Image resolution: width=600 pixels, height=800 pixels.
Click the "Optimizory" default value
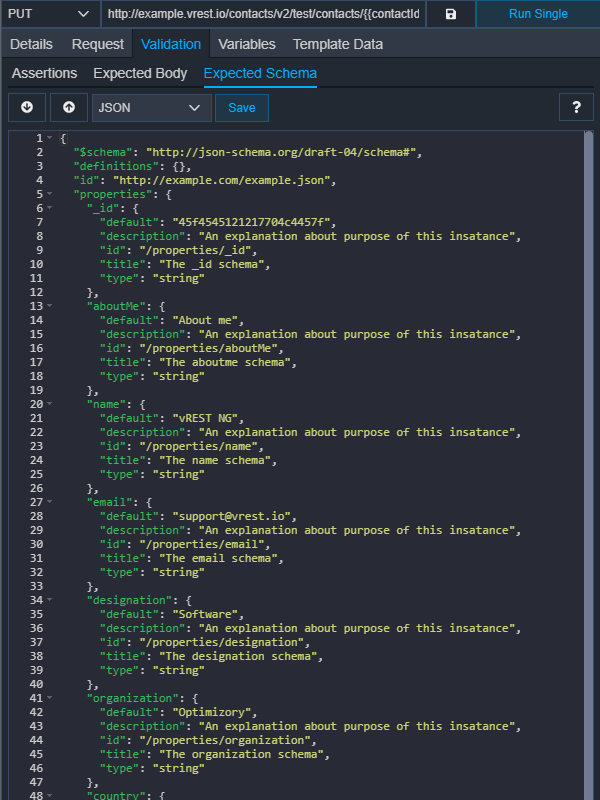212,712
